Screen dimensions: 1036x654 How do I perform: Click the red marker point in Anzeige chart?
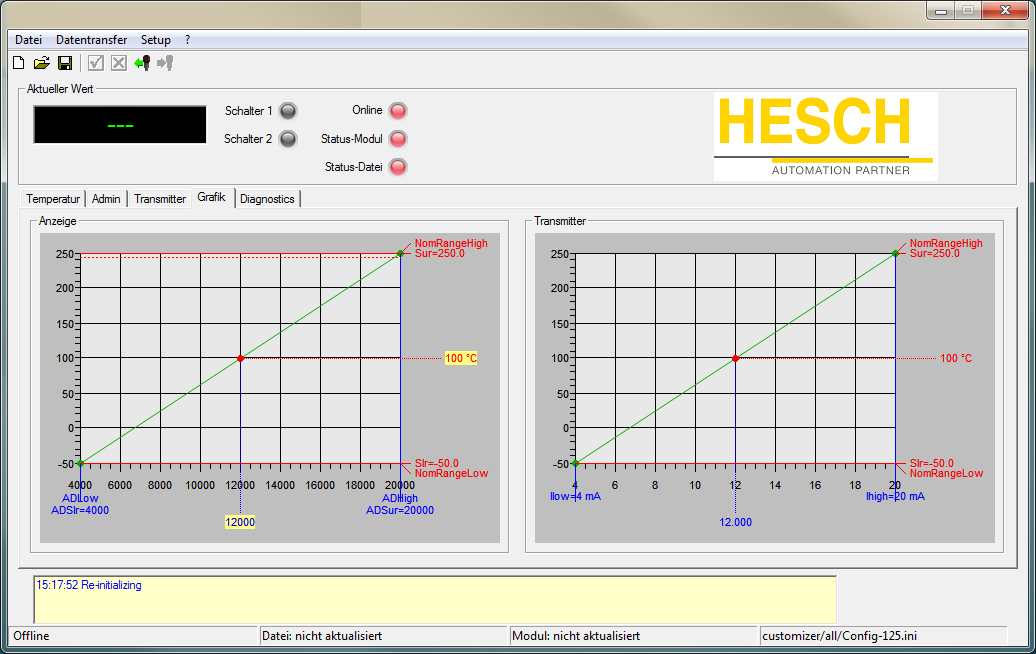pyautogui.click(x=240, y=358)
